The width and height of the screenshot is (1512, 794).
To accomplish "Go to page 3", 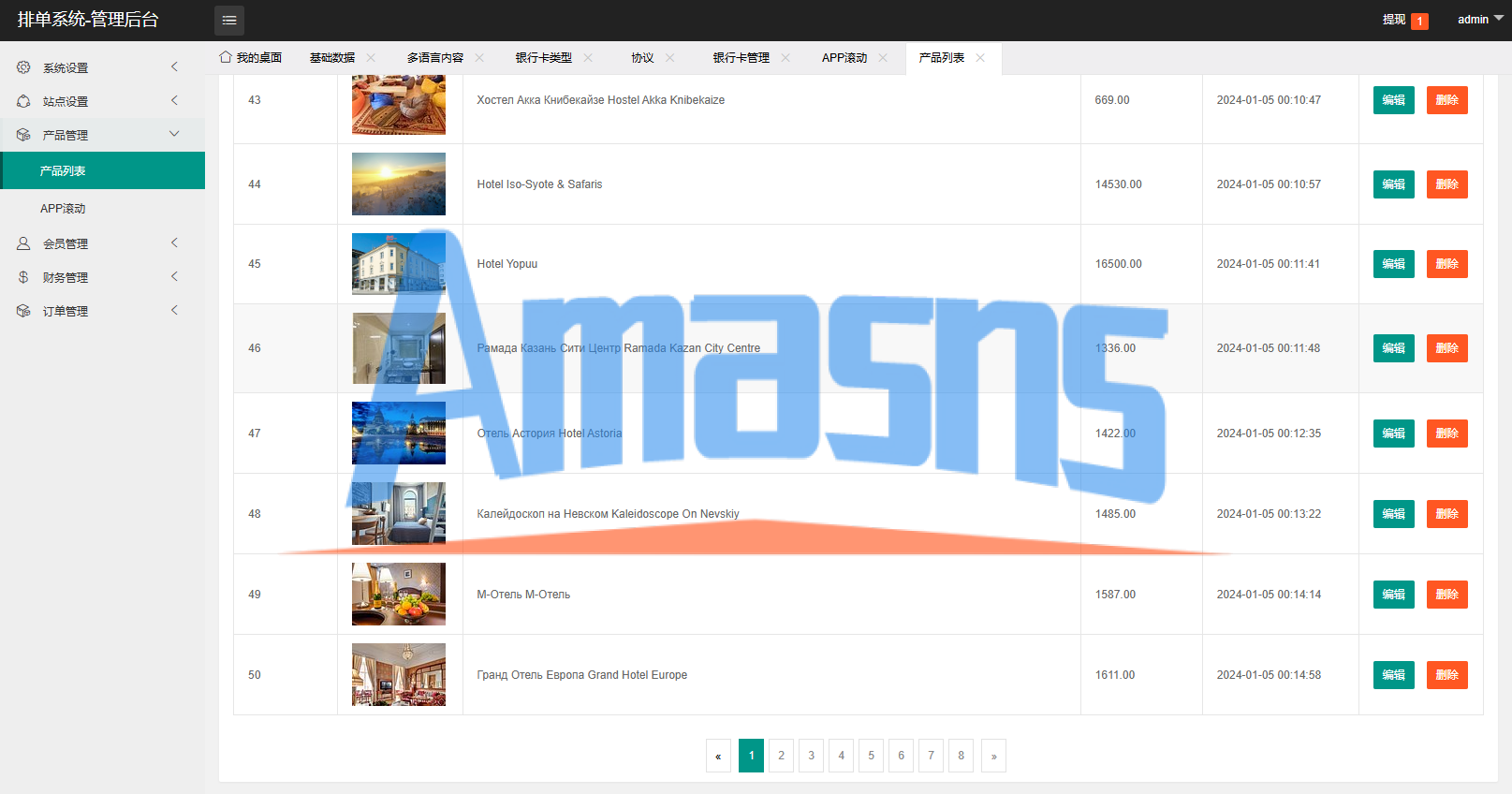I will [x=812, y=756].
